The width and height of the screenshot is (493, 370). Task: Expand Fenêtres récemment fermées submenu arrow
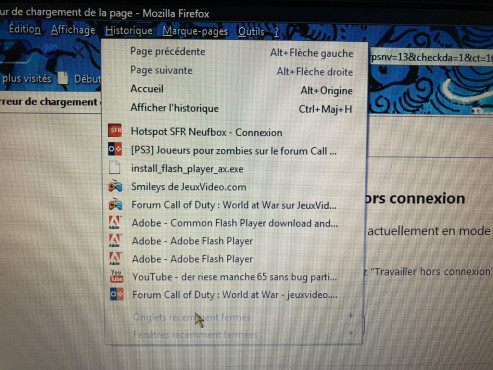pyautogui.click(x=351, y=333)
